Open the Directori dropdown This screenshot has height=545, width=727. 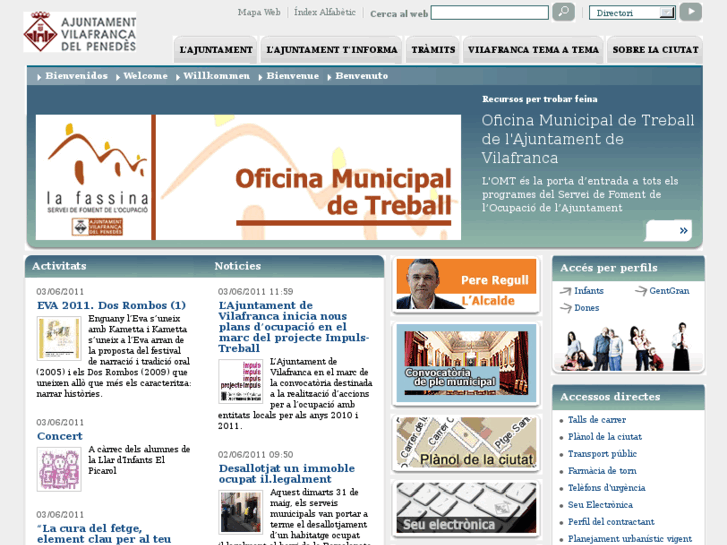click(632, 13)
